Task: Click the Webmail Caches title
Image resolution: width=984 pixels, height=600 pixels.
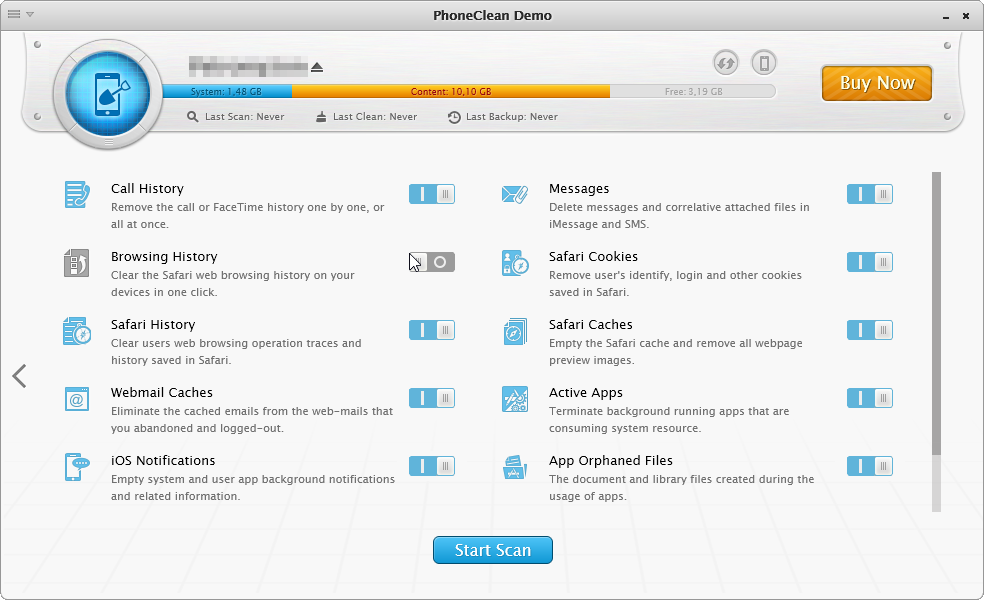Action: (x=162, y=392)
